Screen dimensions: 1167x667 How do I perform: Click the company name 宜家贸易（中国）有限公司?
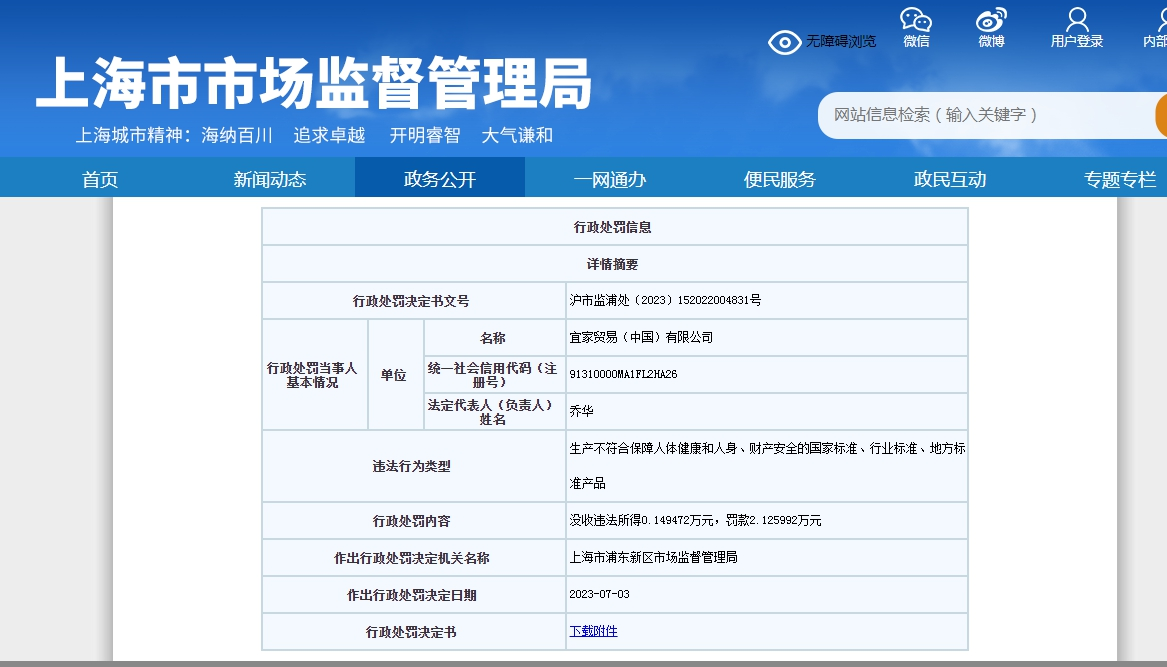tap(641, 338)
